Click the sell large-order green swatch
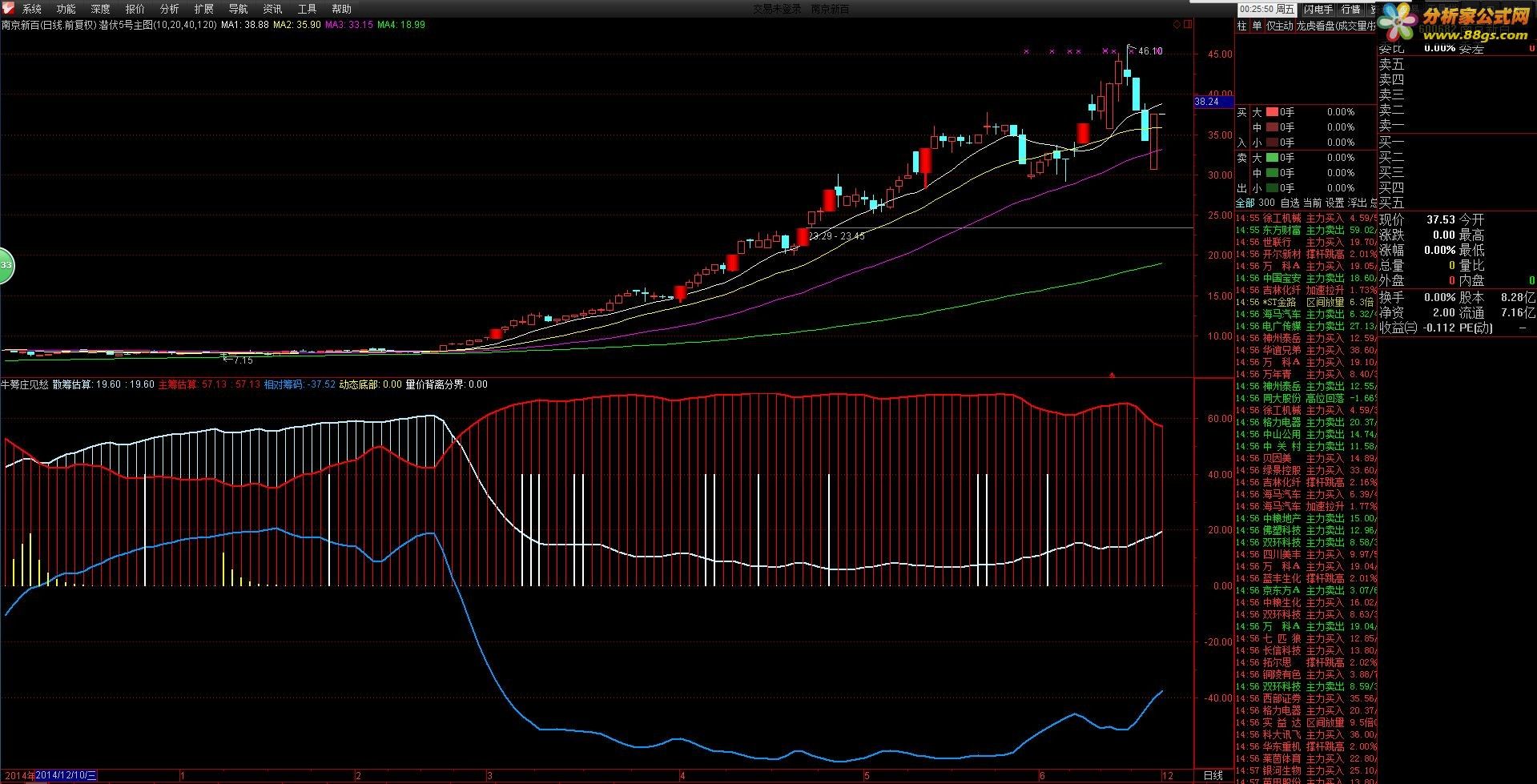 (x=1272, y=158)
